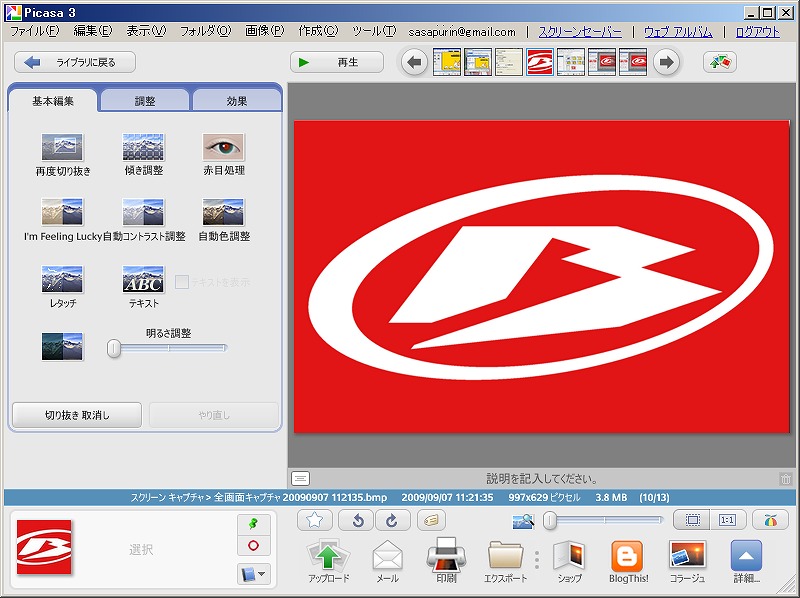The width and height of the screenshot is (800, 598).
Task: Apply 自動色調整 auto color
Action: coord(223,212)
